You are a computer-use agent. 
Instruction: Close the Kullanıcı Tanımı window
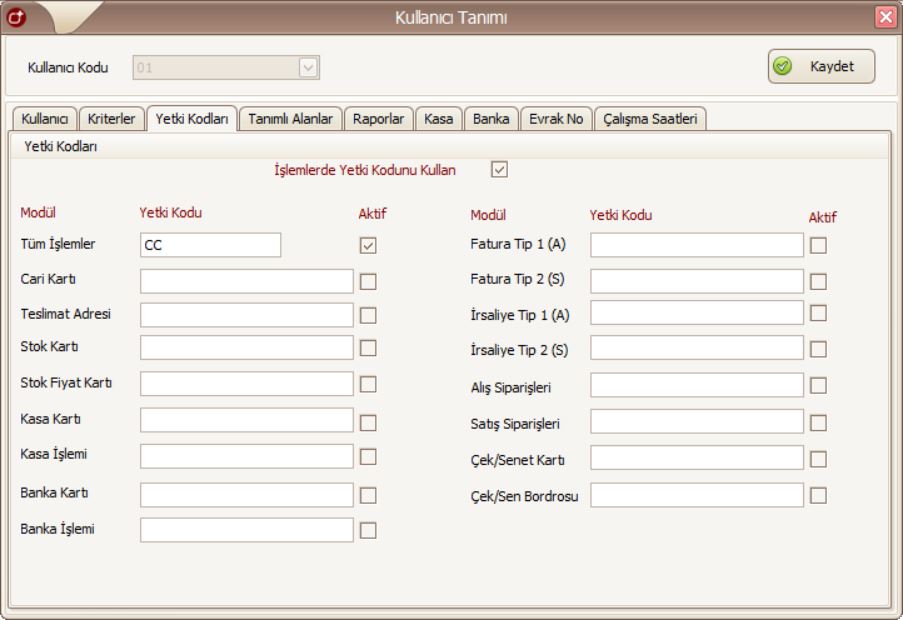coord(887,17)
